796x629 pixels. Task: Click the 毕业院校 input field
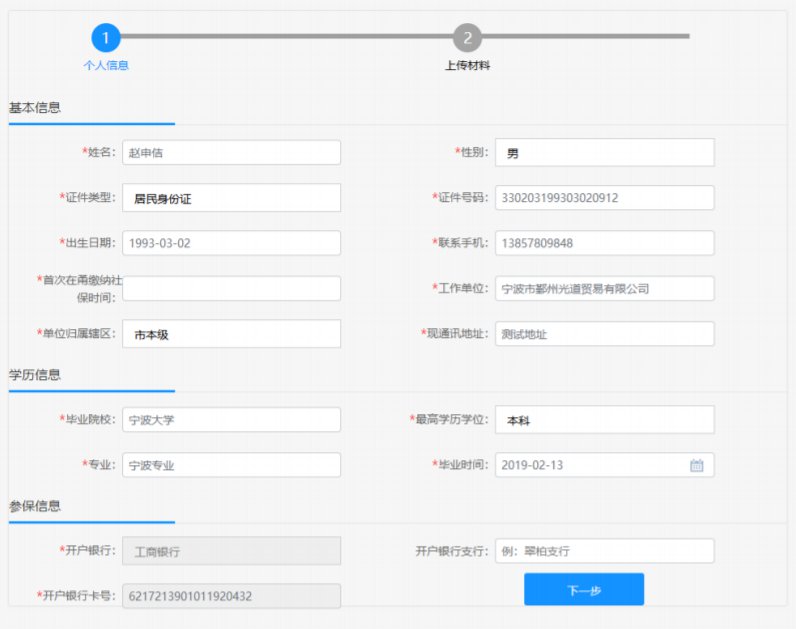pyautogui.click(x=231, y=421)
